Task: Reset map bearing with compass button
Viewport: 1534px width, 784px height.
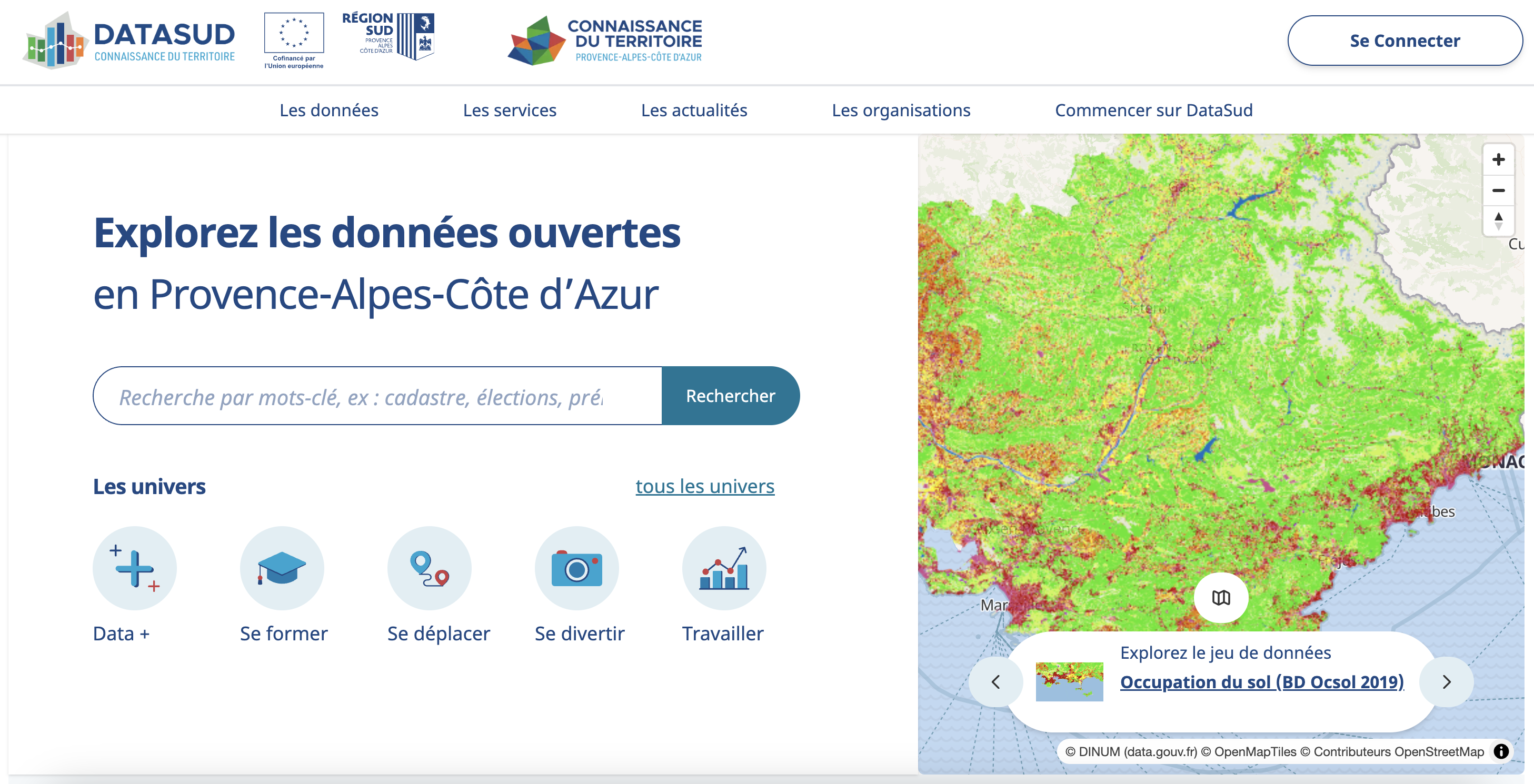Action: pos(1498,221)
